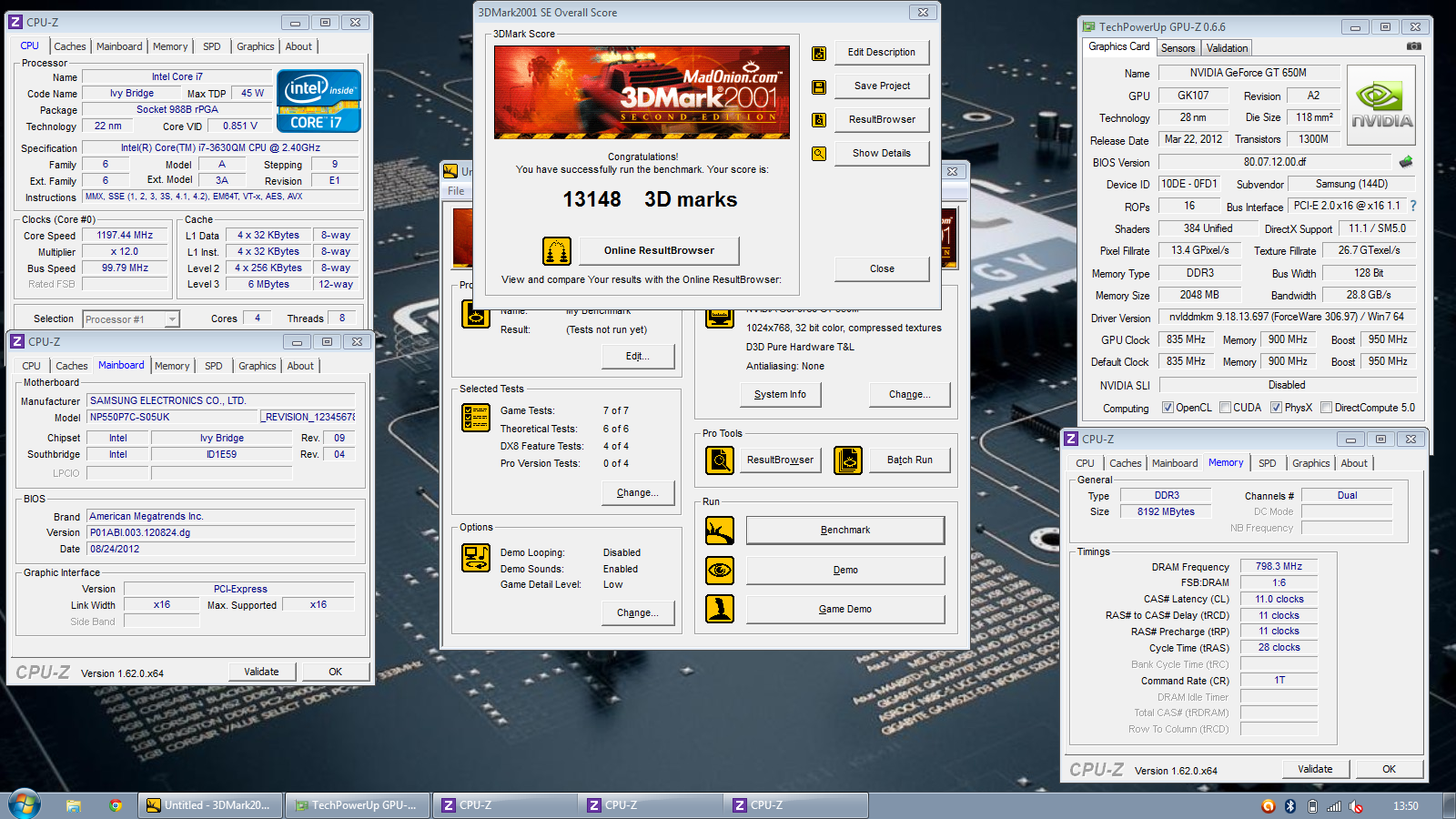This screenshot has width=1456, height=819.
Task: Select the Validation tab in GPU-Z
Action: click(1227, 48)
